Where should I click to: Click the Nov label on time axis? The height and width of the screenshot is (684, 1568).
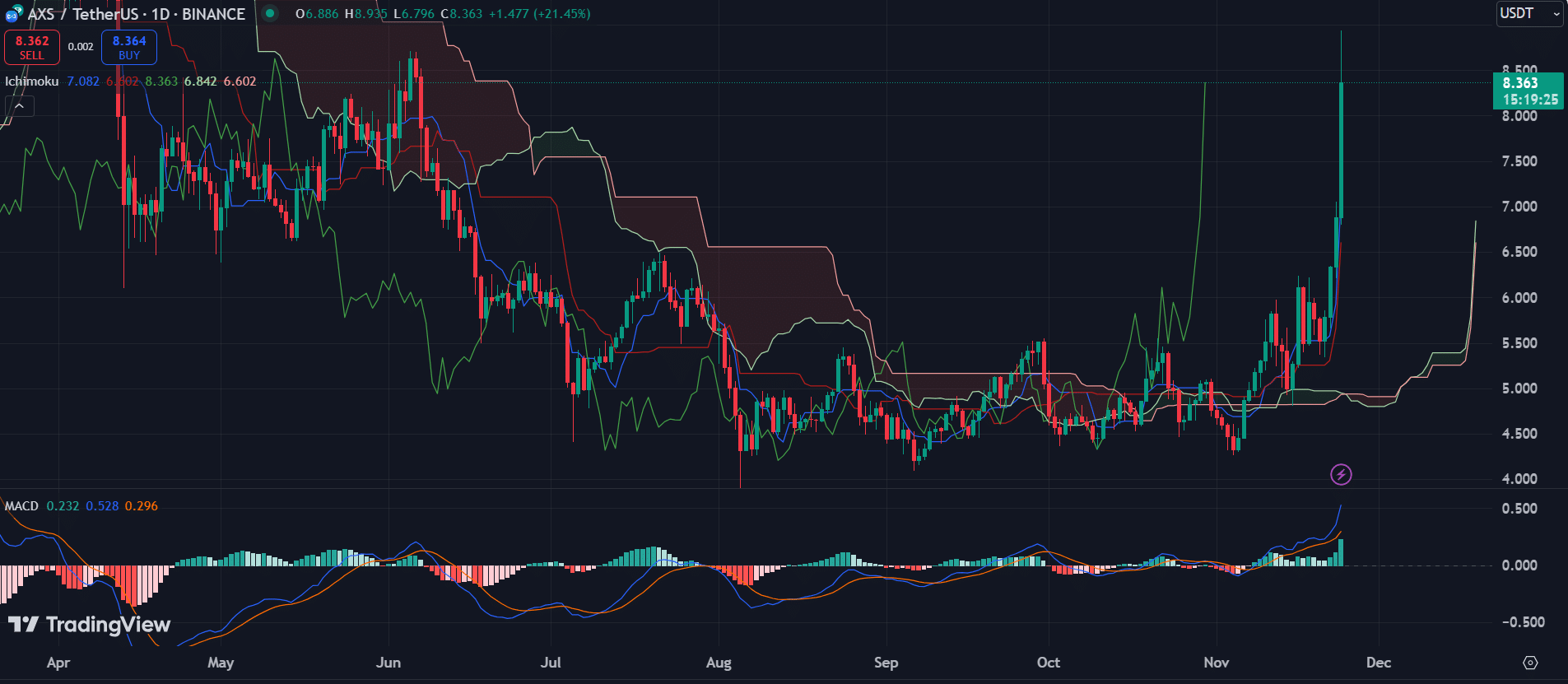1217,663
